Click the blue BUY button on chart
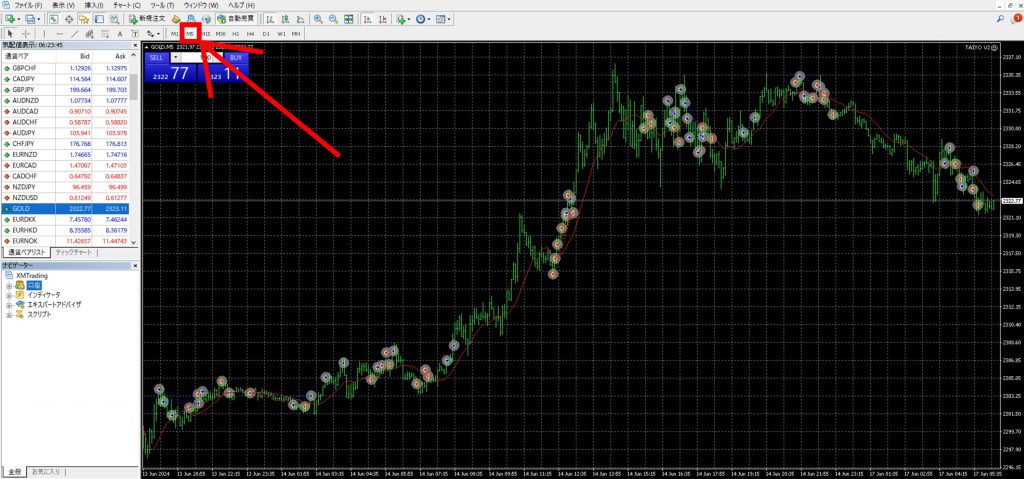This screenshot has height=479, width=1024. [235, 57]
